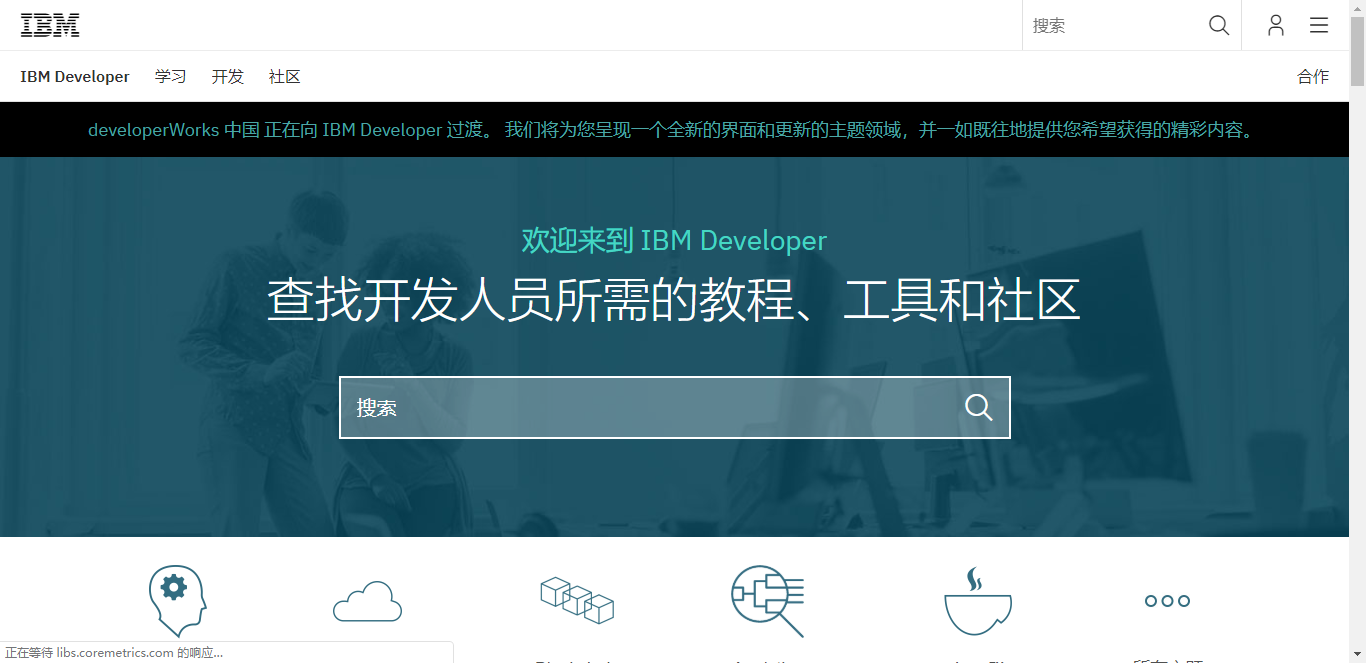Open the 社区 menu
Image resolution: width=1366 pixels, height=663 pixels.
(285, 77)
